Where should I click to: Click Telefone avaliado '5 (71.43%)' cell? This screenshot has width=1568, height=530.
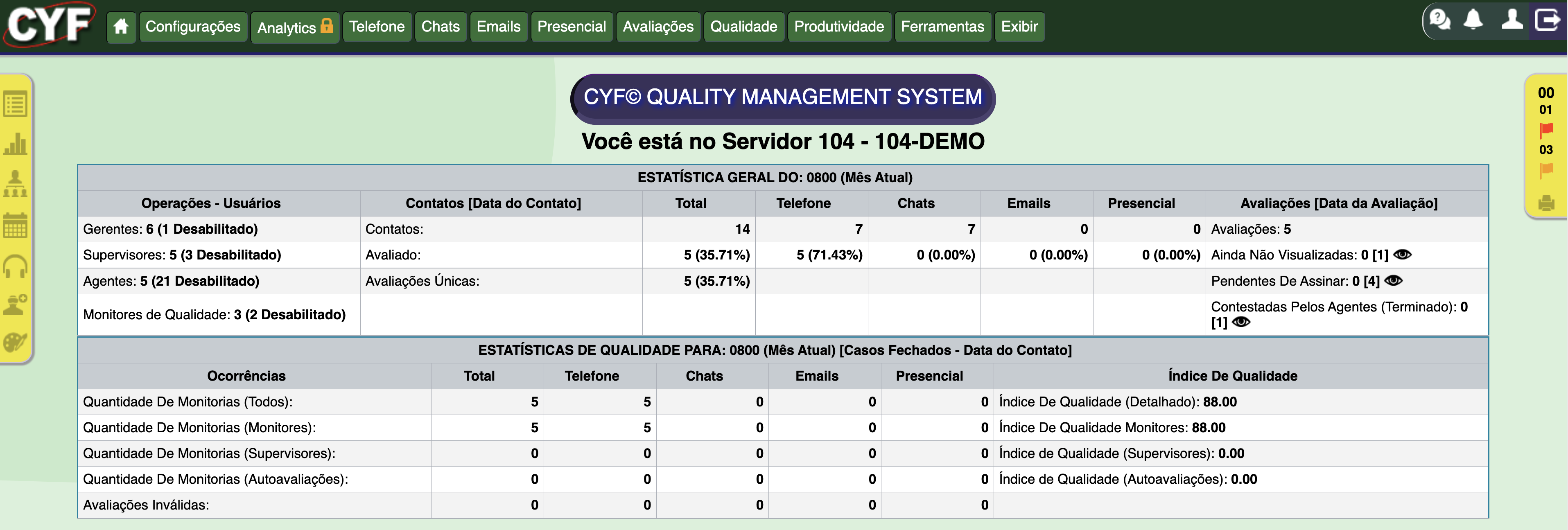pos(811,255)
